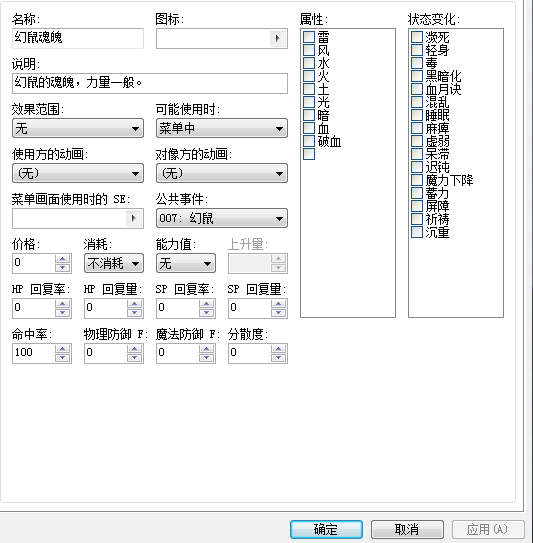
Task: Check the 血 attribute checkbox
Action: 309,128
